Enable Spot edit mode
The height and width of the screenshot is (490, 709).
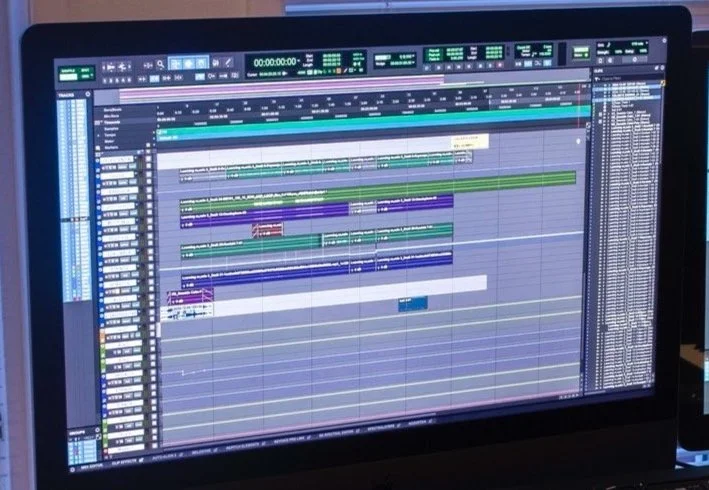(x=85, y=70)
